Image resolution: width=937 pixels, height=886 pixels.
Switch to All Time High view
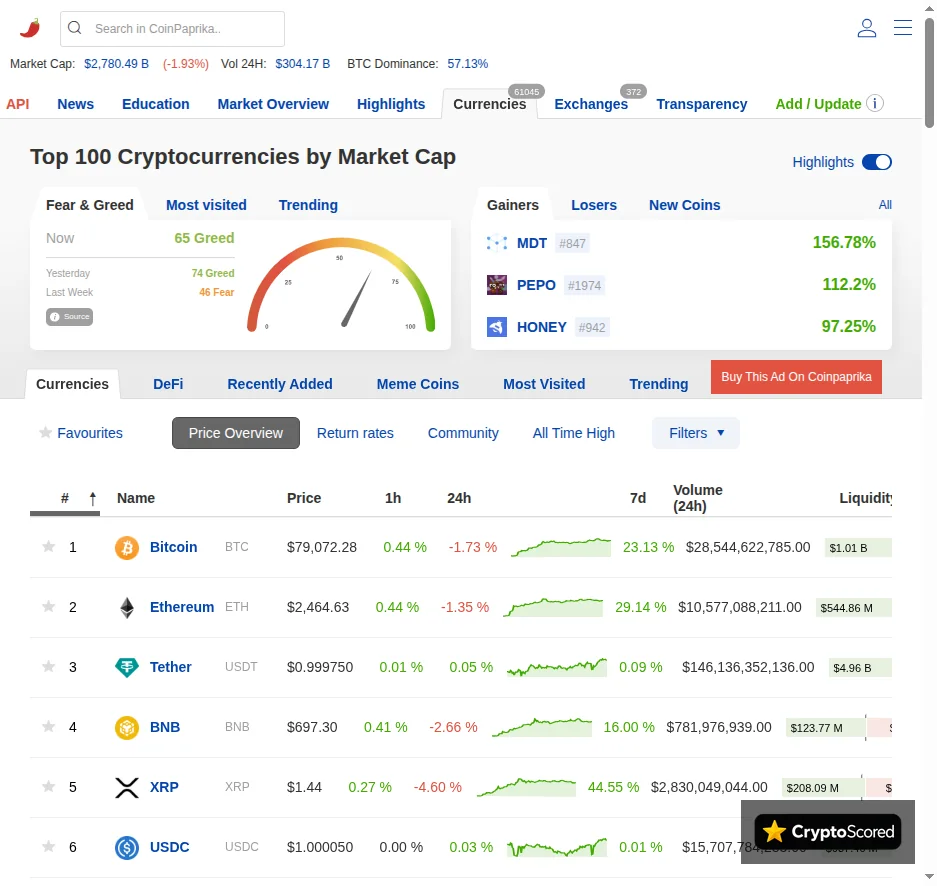(574, 433)
